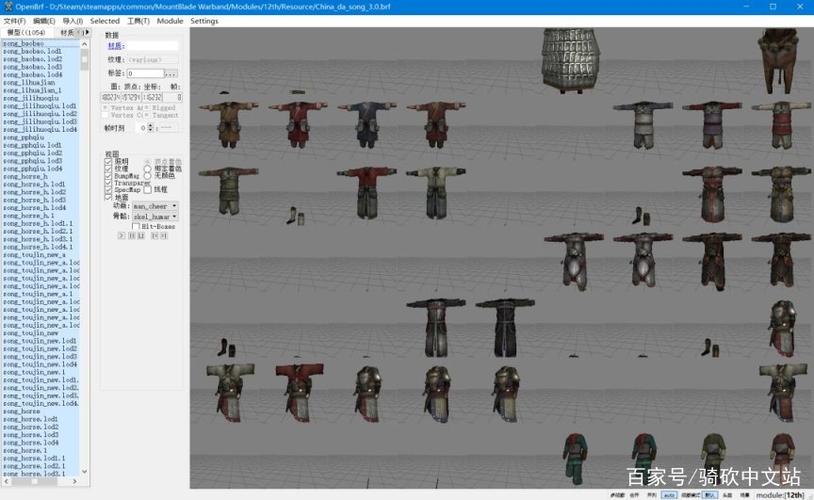The image size is (814, 500).
Task: Open the 编辑(E) edit menu
Action: [44, 21]
